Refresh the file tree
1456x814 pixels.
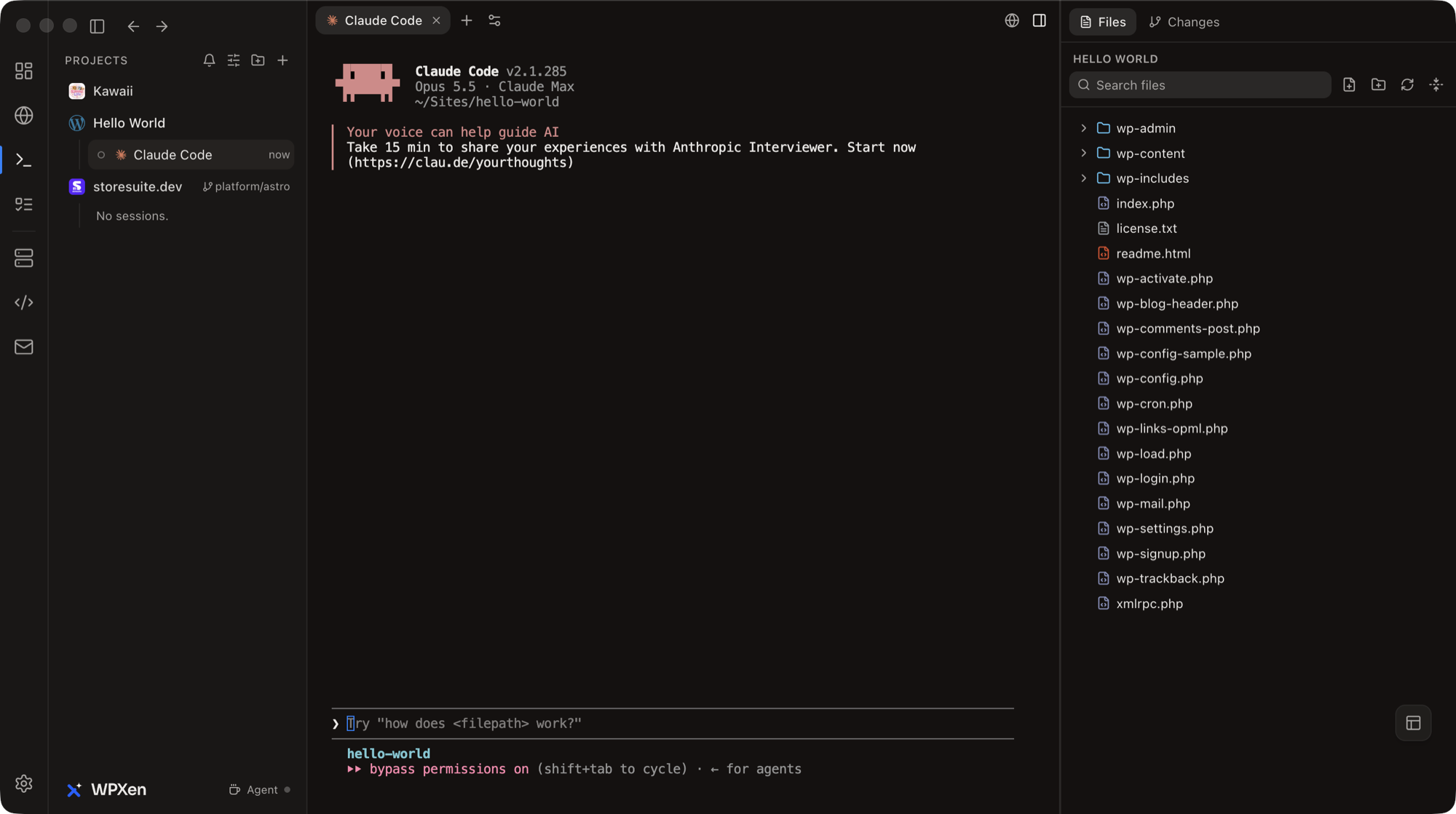(1407, 84)
